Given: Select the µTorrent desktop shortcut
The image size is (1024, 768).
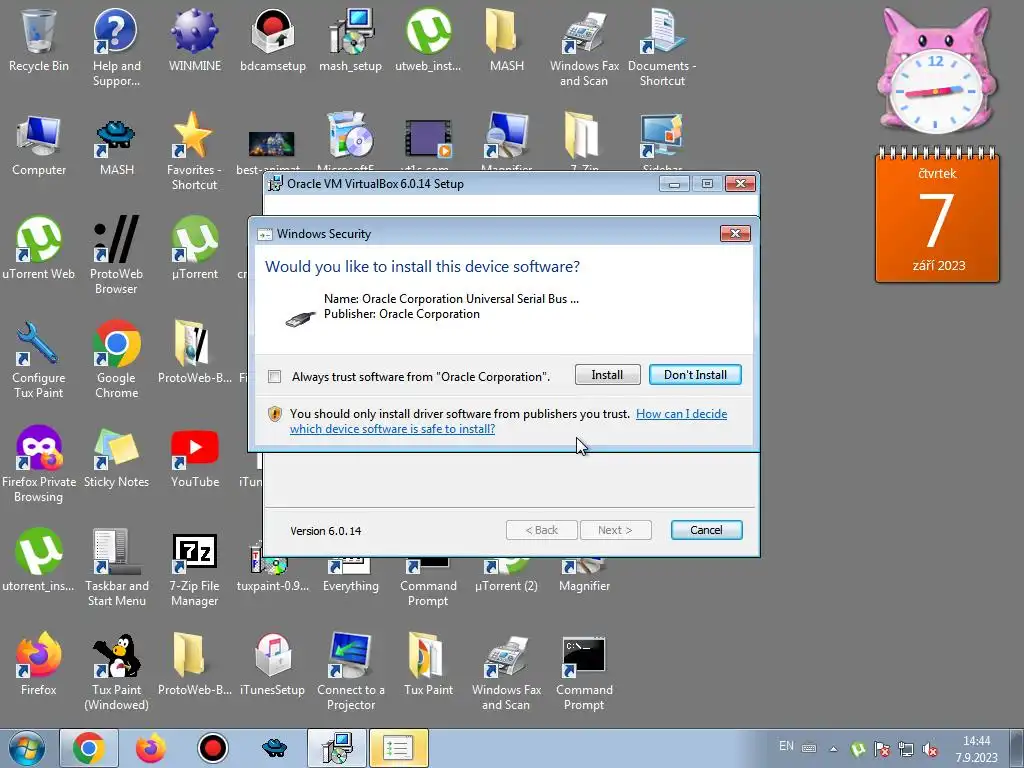Looking at the screenshot, I should point(195,248).
